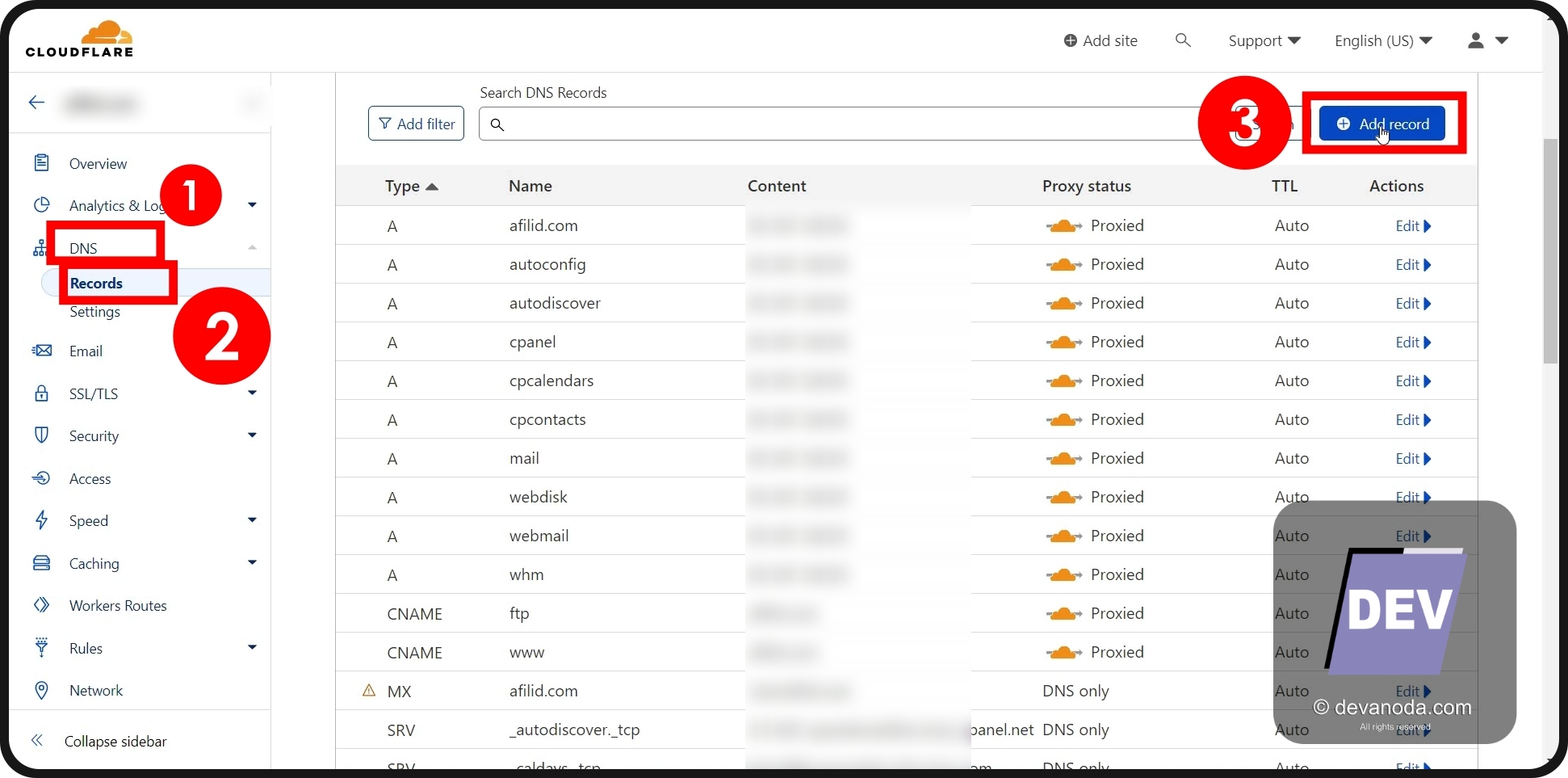The image size is (1568, 778).
Task: Expand the Speed submenu arrow
Action: [x=252, y=519]
